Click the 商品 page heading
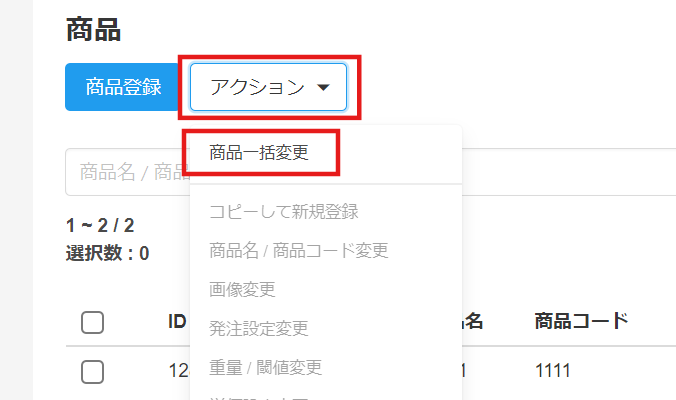The width and height of the screenshot is (676, 400). click(x=93, y=30)
